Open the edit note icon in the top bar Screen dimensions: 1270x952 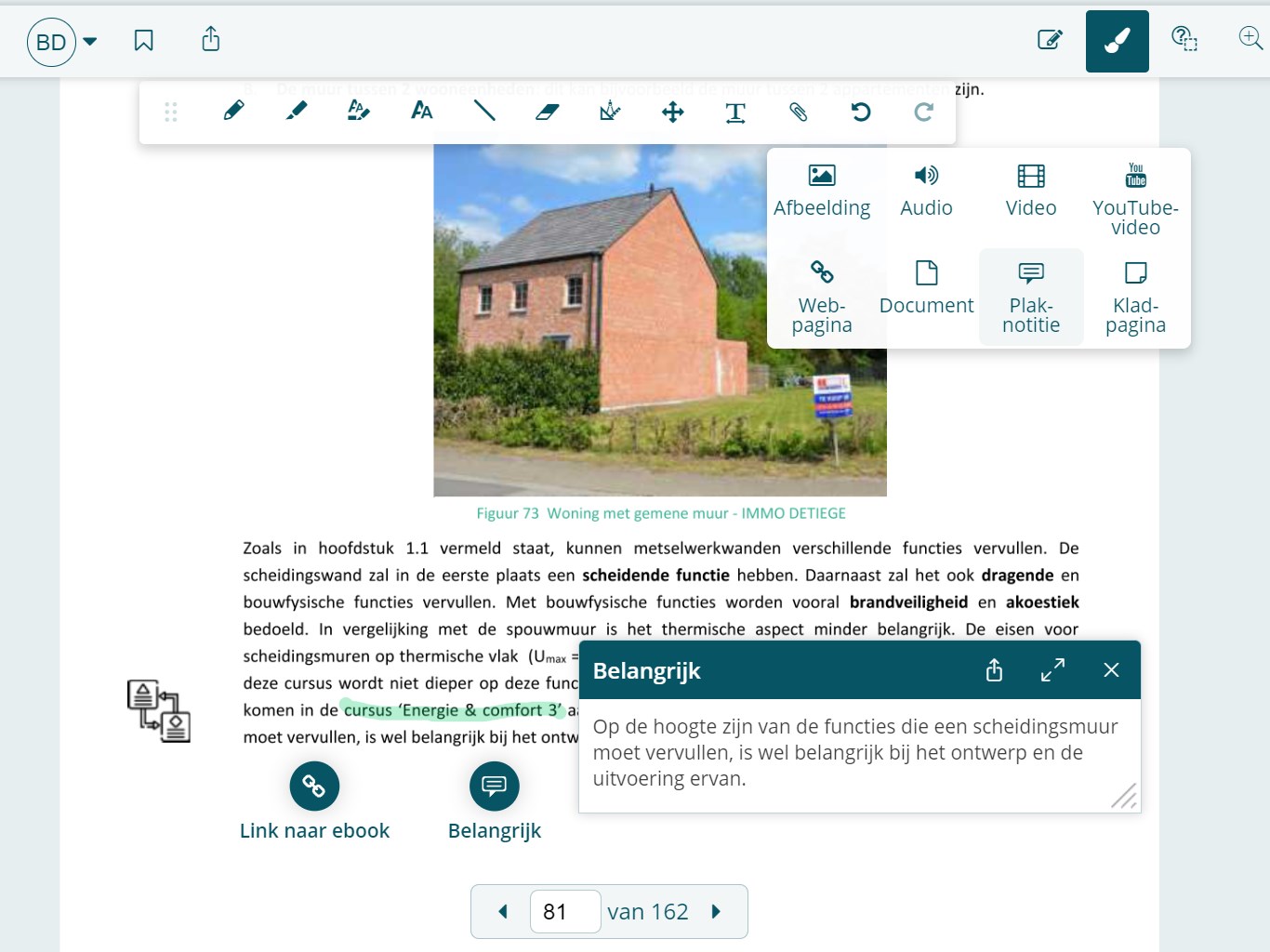(1050, 40)
